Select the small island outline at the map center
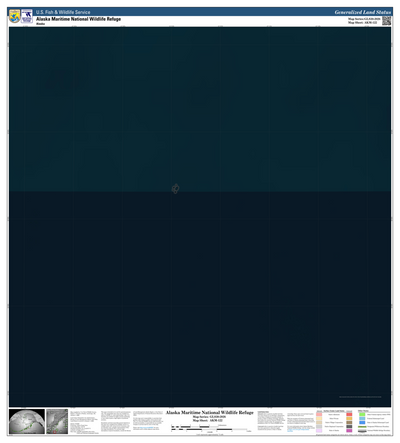 point(175,189)
